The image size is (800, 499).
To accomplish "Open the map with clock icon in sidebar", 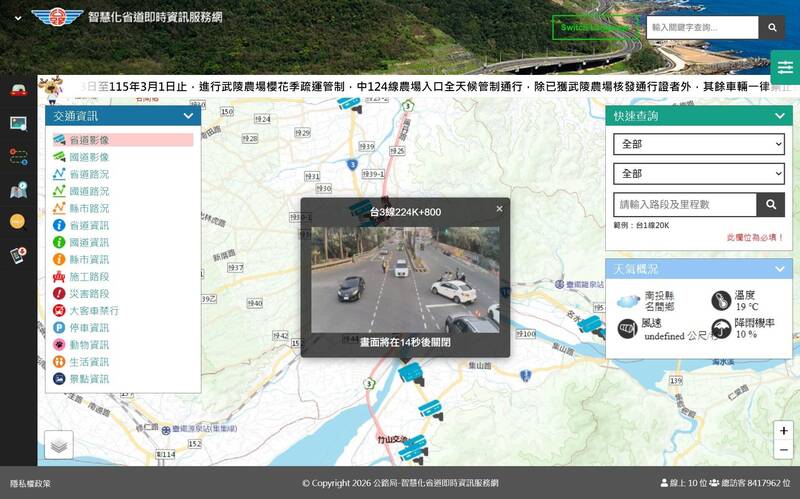I will [18, 189].
